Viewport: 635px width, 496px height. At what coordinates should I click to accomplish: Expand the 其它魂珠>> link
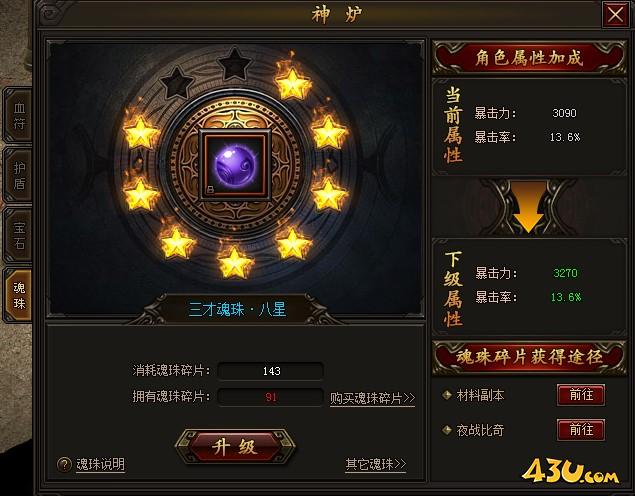375,464
